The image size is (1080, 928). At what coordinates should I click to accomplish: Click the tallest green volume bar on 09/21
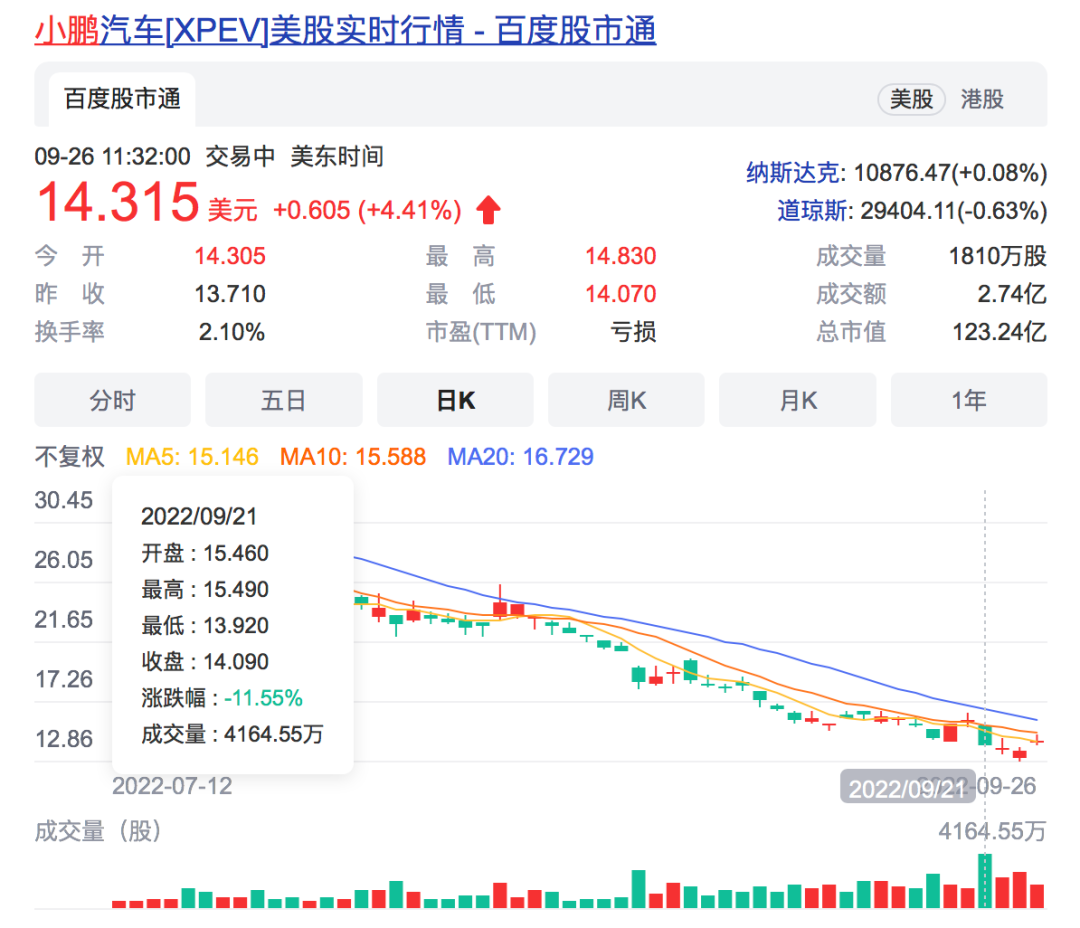(986, 880)
